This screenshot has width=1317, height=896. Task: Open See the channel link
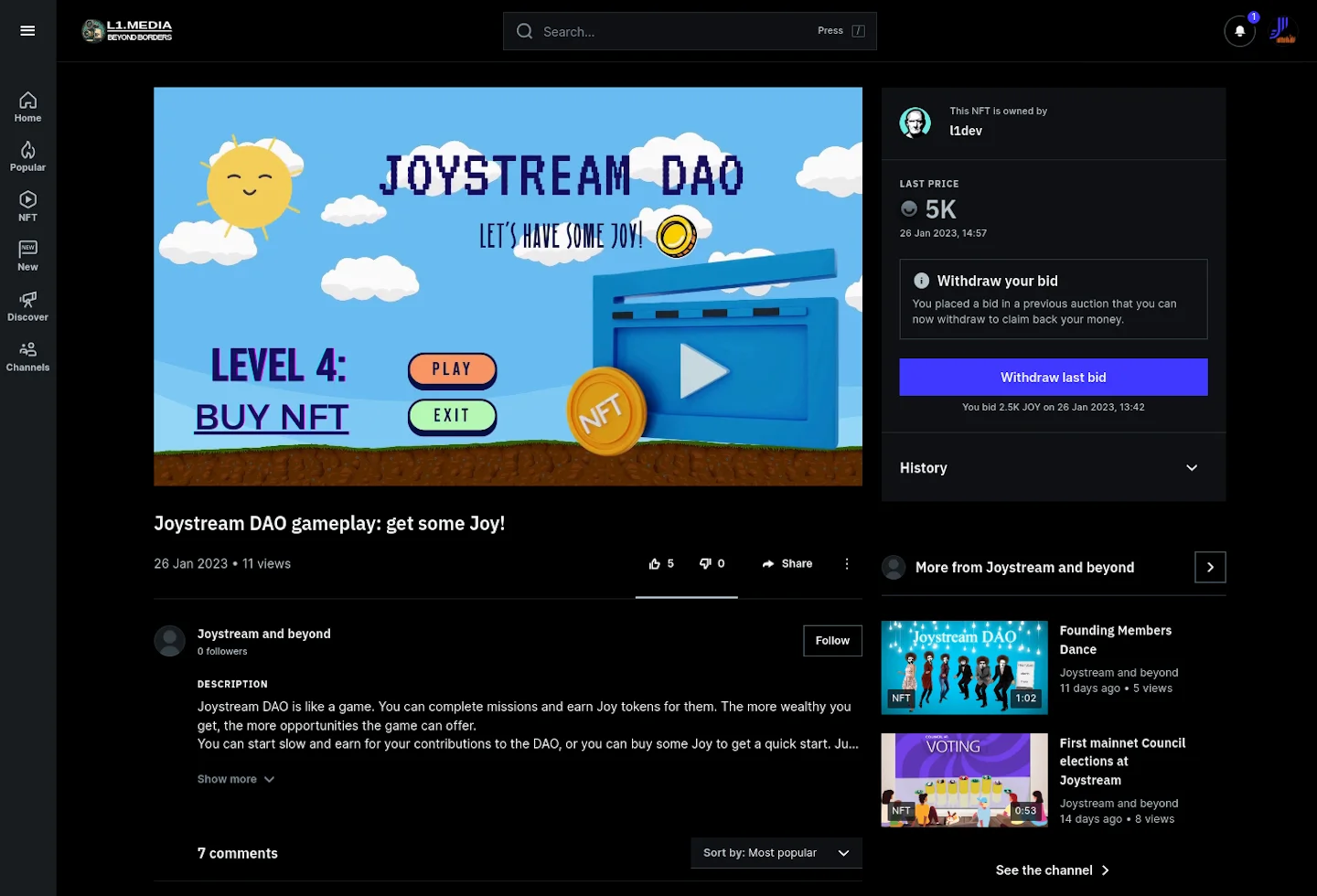tap(1052, 869)
